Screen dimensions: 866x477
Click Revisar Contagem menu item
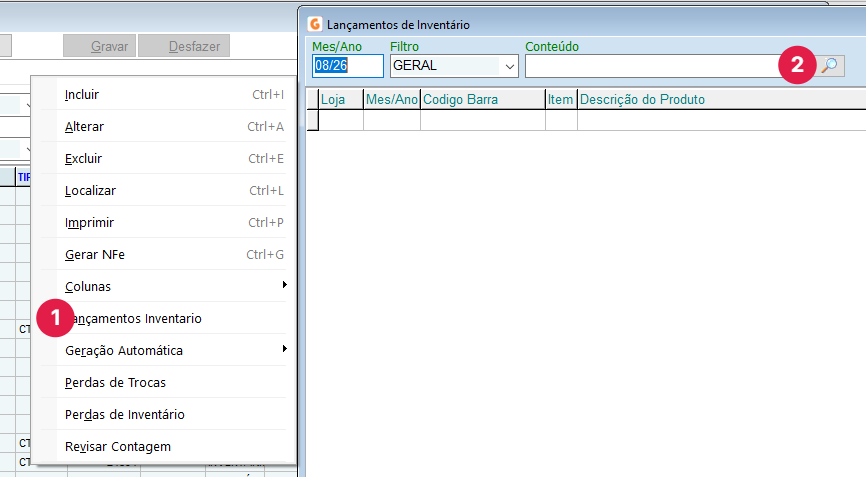click(x=165, y=447)
